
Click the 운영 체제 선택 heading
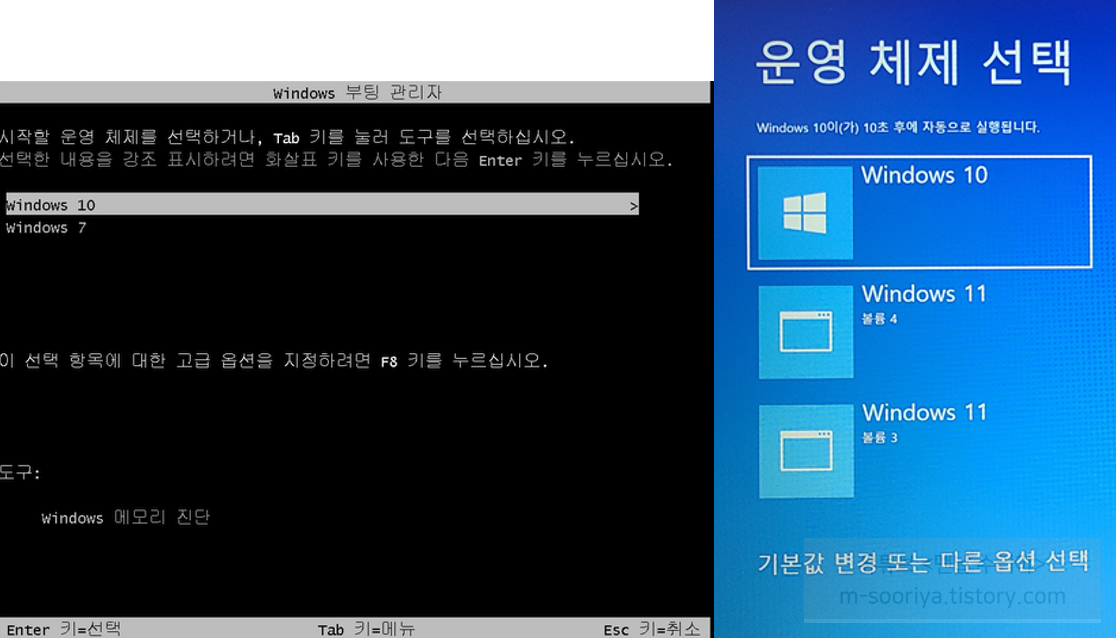914,62
